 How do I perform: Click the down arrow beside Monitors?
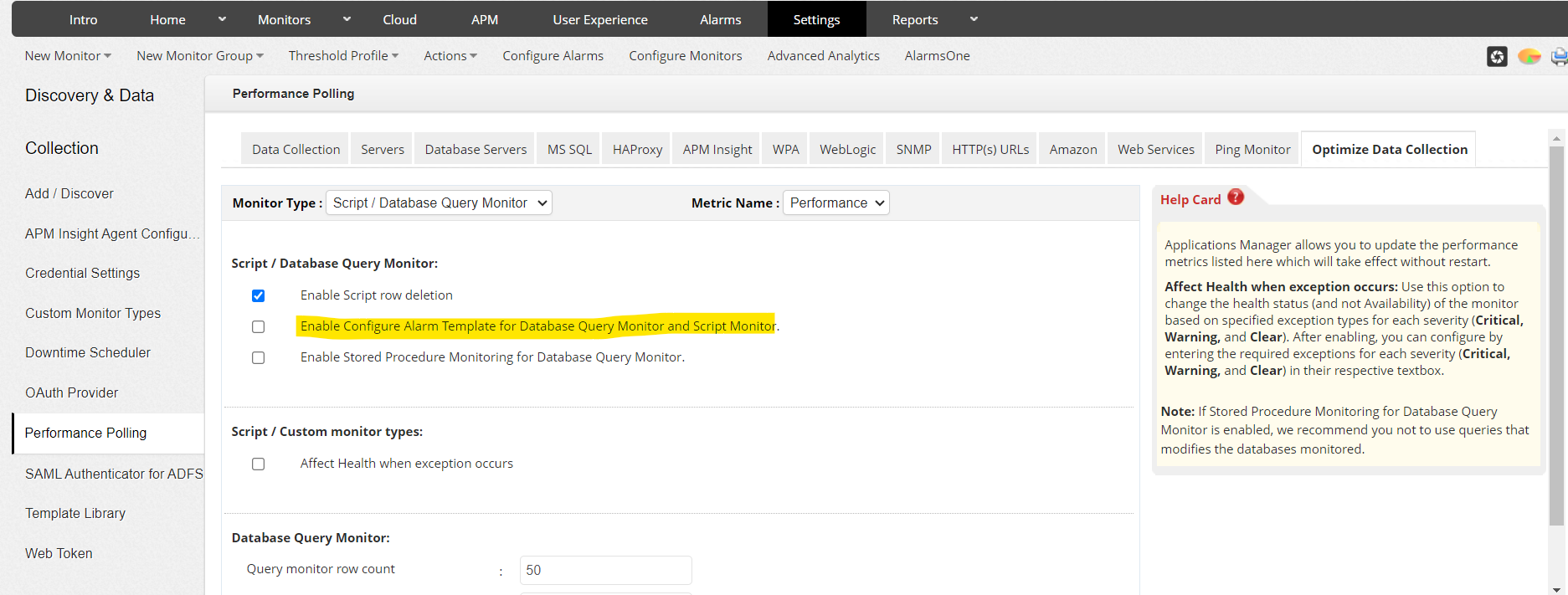coord(347,19)
